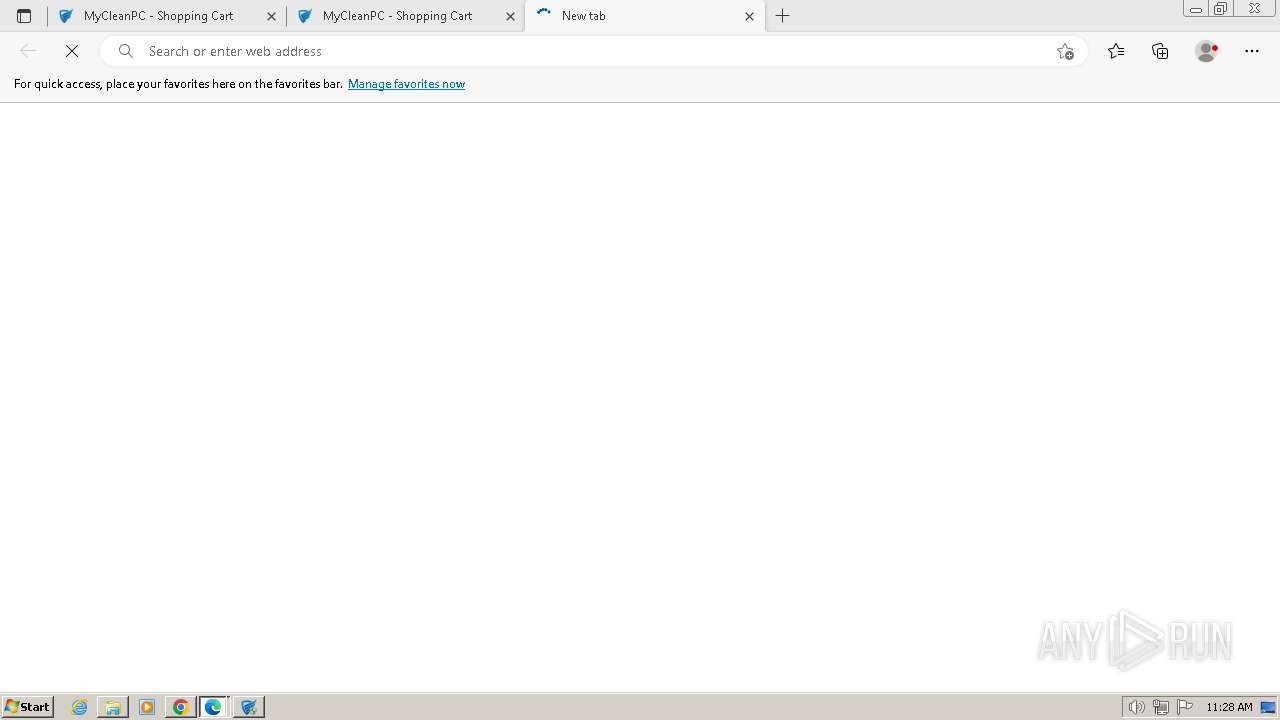Close the first MyCleanPC Shopping Cart tab

click(271, 16)
